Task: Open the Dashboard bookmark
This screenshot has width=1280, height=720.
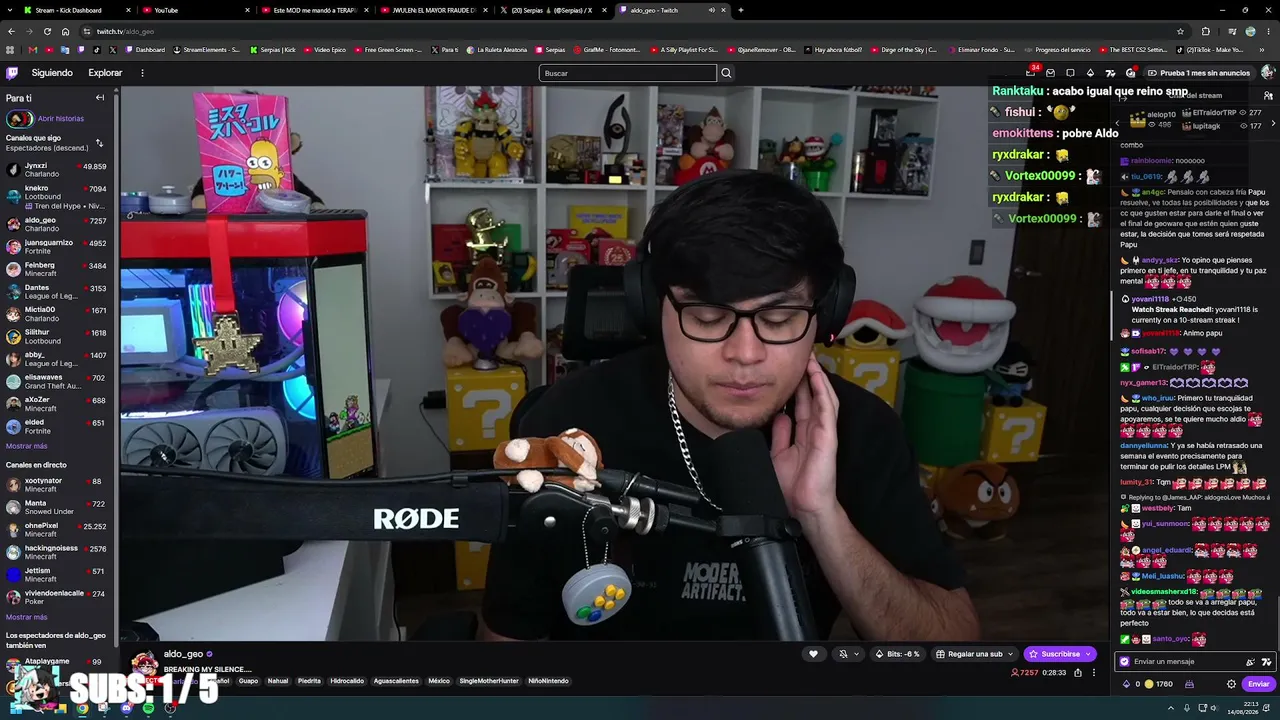Action: [145, 50]
